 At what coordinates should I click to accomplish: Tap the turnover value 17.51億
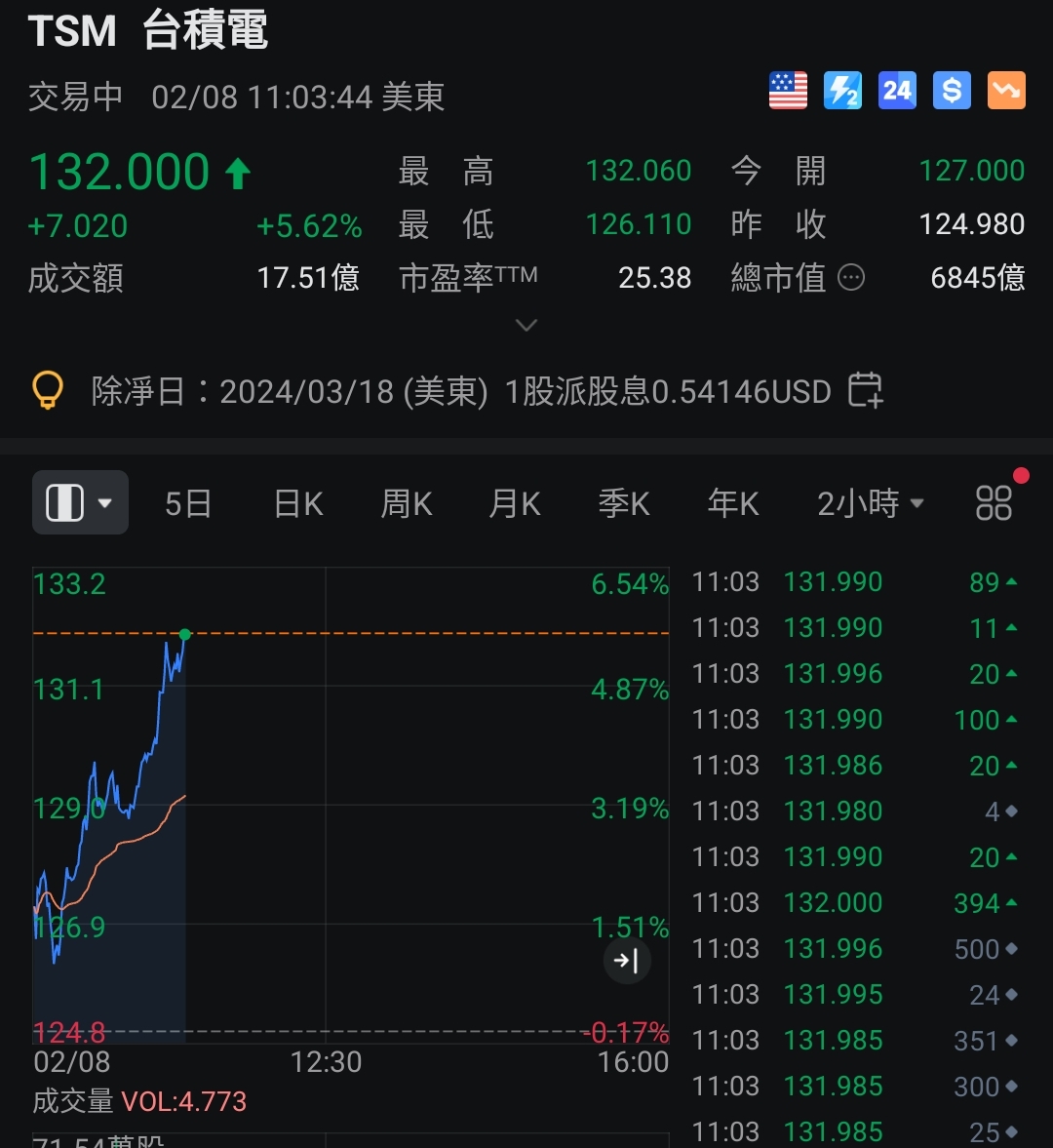[x=308, y=278]
